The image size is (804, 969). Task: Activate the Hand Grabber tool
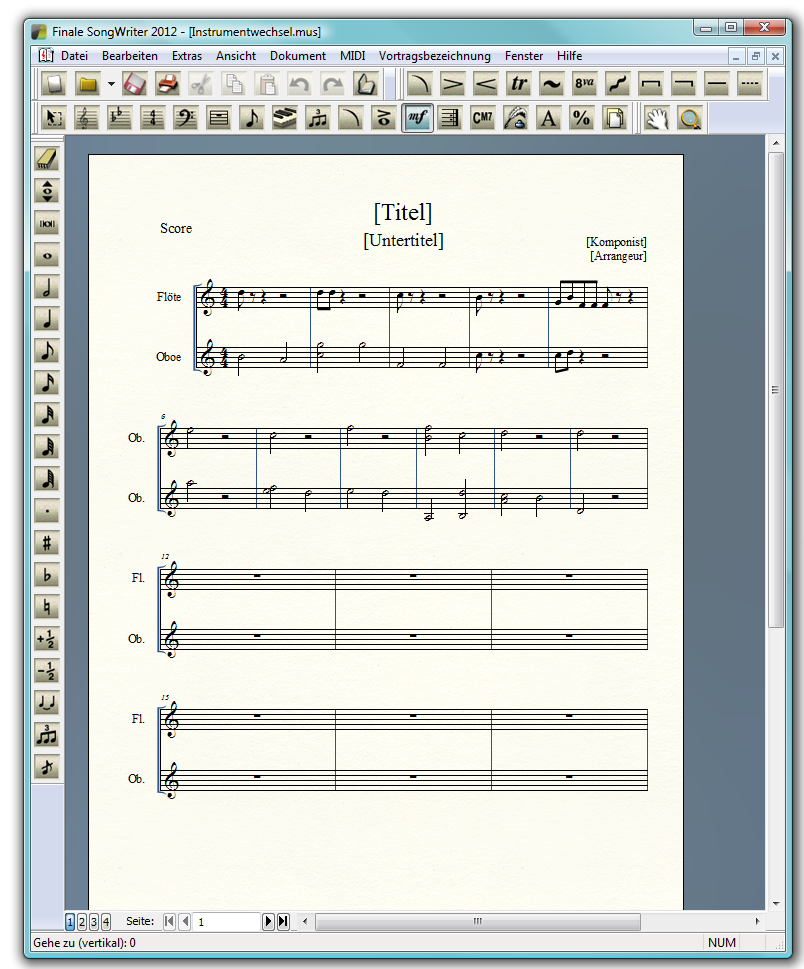click(x=657, y=117)
